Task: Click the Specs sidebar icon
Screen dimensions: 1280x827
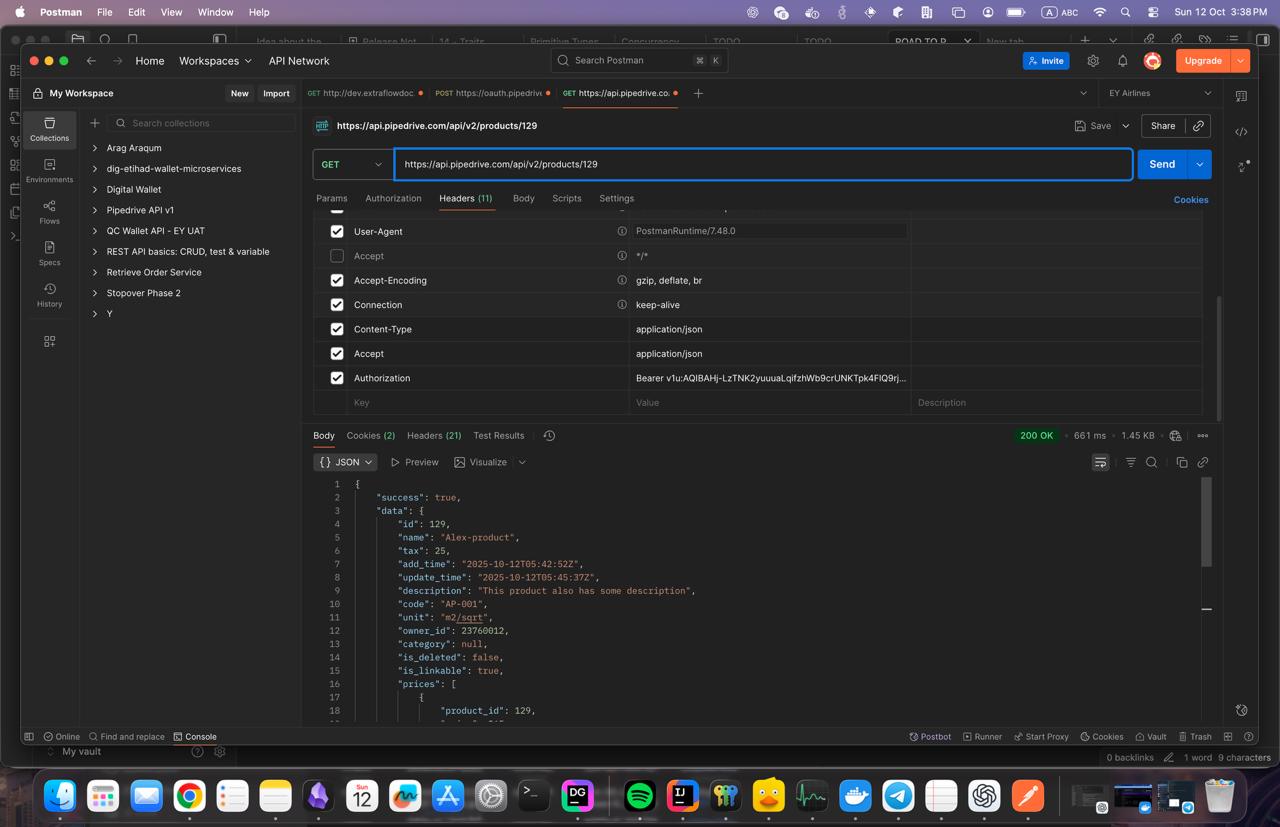Action: (x=49, y=253)
